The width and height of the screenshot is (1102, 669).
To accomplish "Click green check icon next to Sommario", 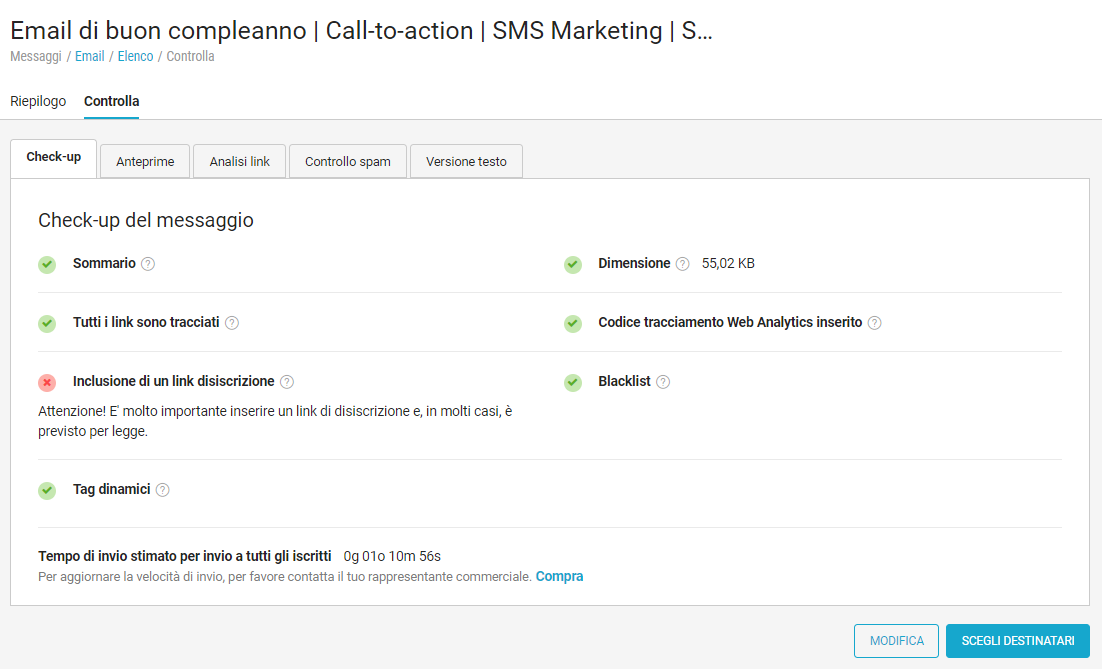I will click(47, 264).
